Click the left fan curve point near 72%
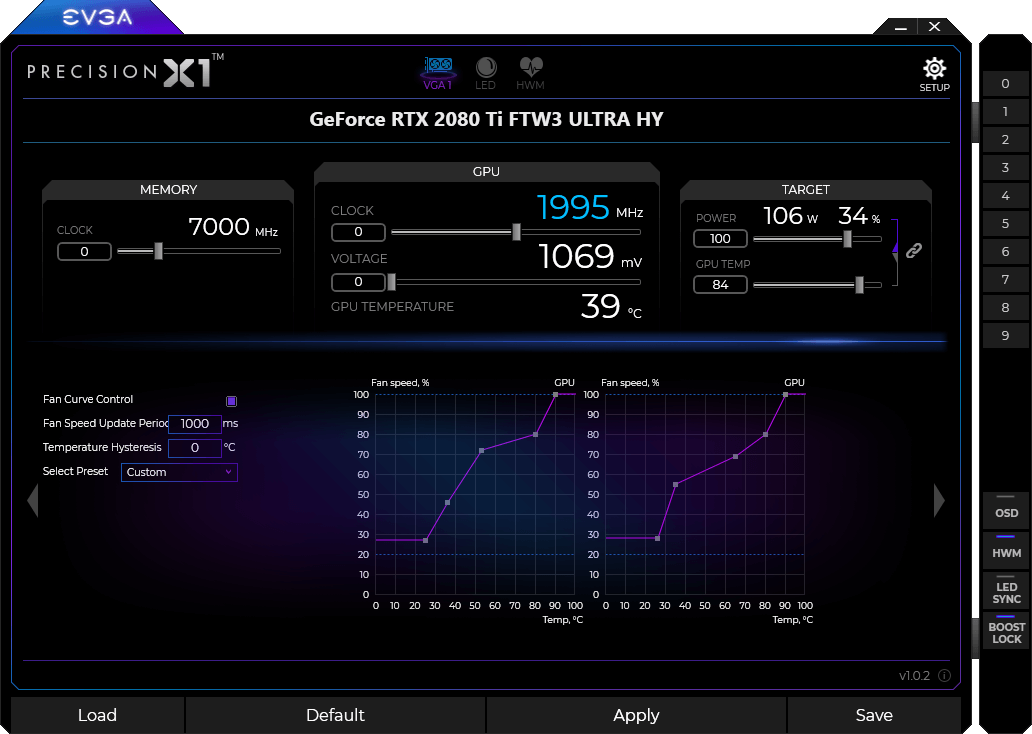1032x734 pixels. pyautogui.click(x=482, y=450)
